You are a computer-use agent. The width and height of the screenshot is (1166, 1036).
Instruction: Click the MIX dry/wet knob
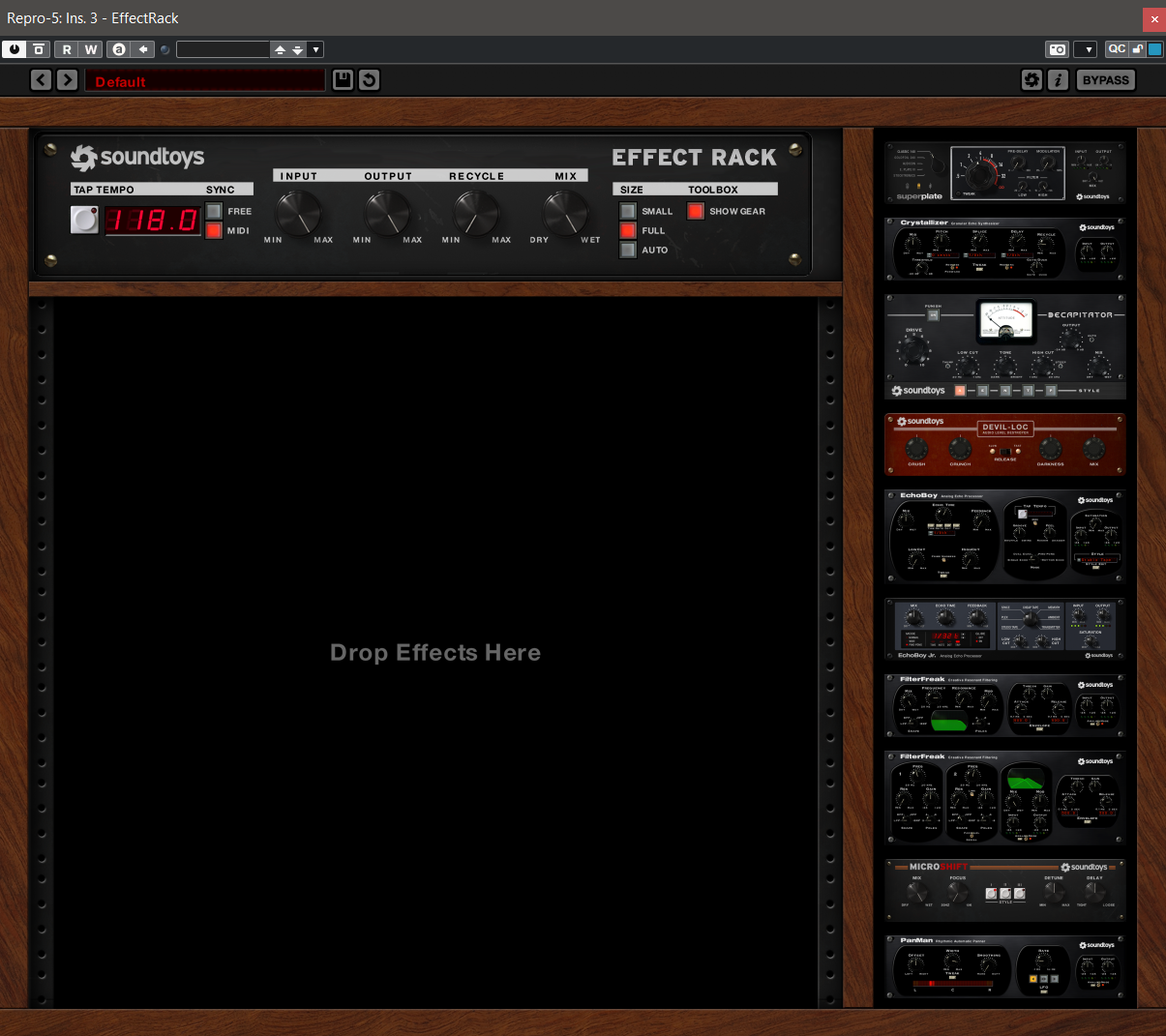click(565, 213)
